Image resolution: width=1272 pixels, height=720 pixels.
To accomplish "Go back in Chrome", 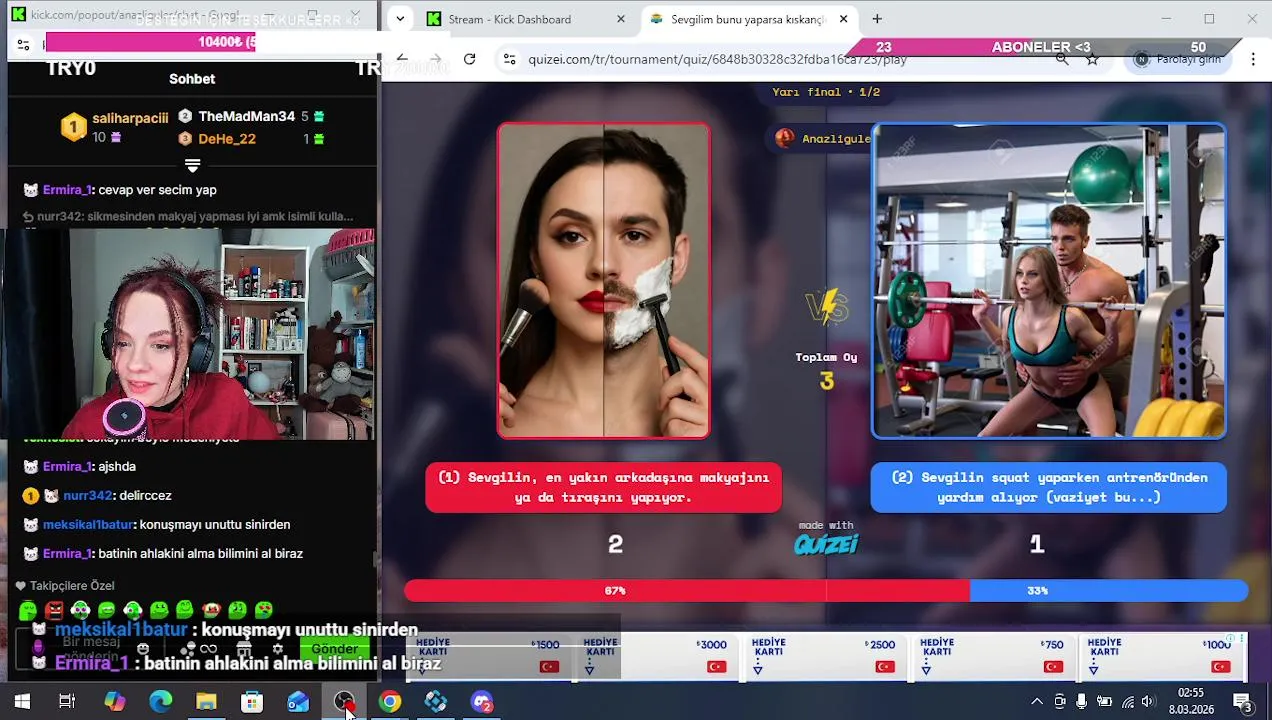I will (401, 59).
